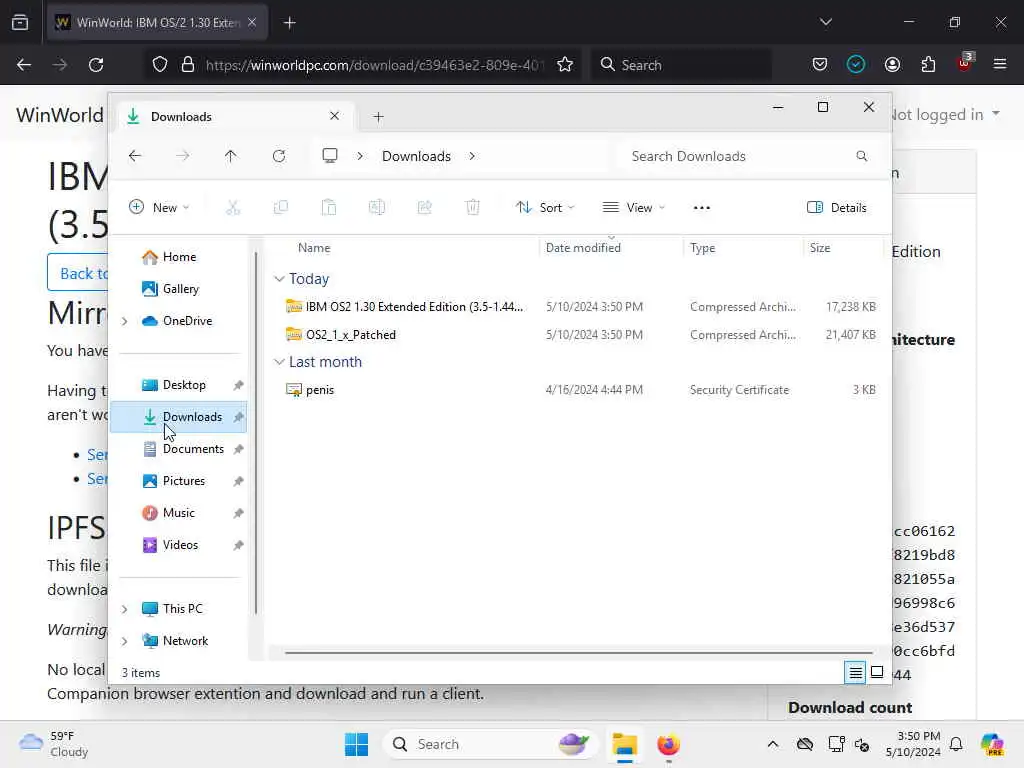1024x768 pixels.
Task: Open Gallery in the navigation pane
Action: coord(179,289)
